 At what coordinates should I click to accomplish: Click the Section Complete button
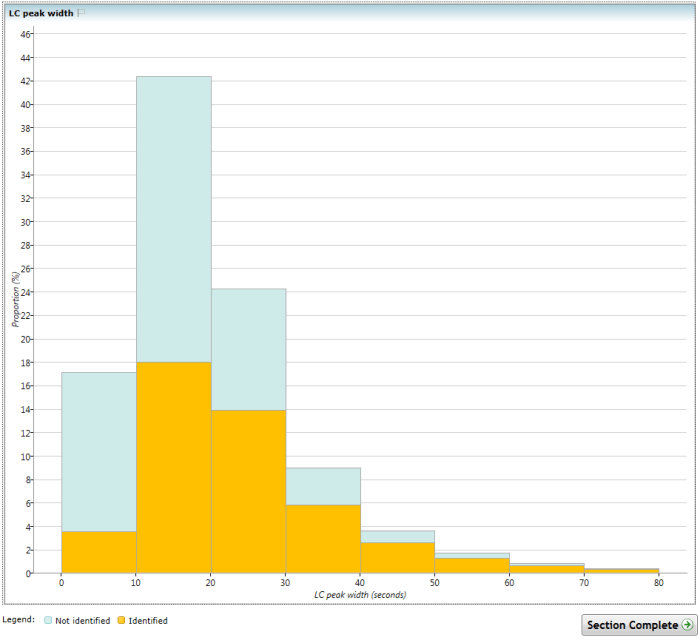pos(639,625)
